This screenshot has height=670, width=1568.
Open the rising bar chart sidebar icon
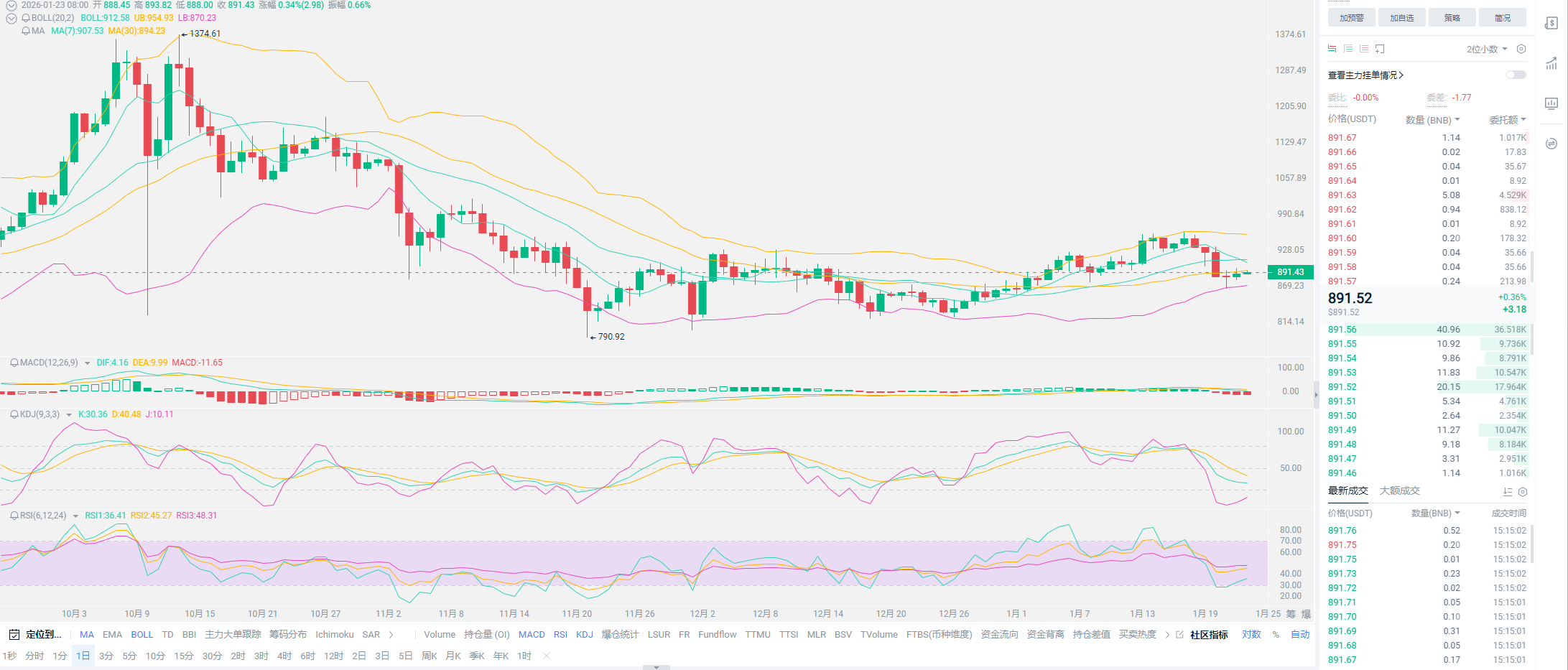click(1551, 64)
